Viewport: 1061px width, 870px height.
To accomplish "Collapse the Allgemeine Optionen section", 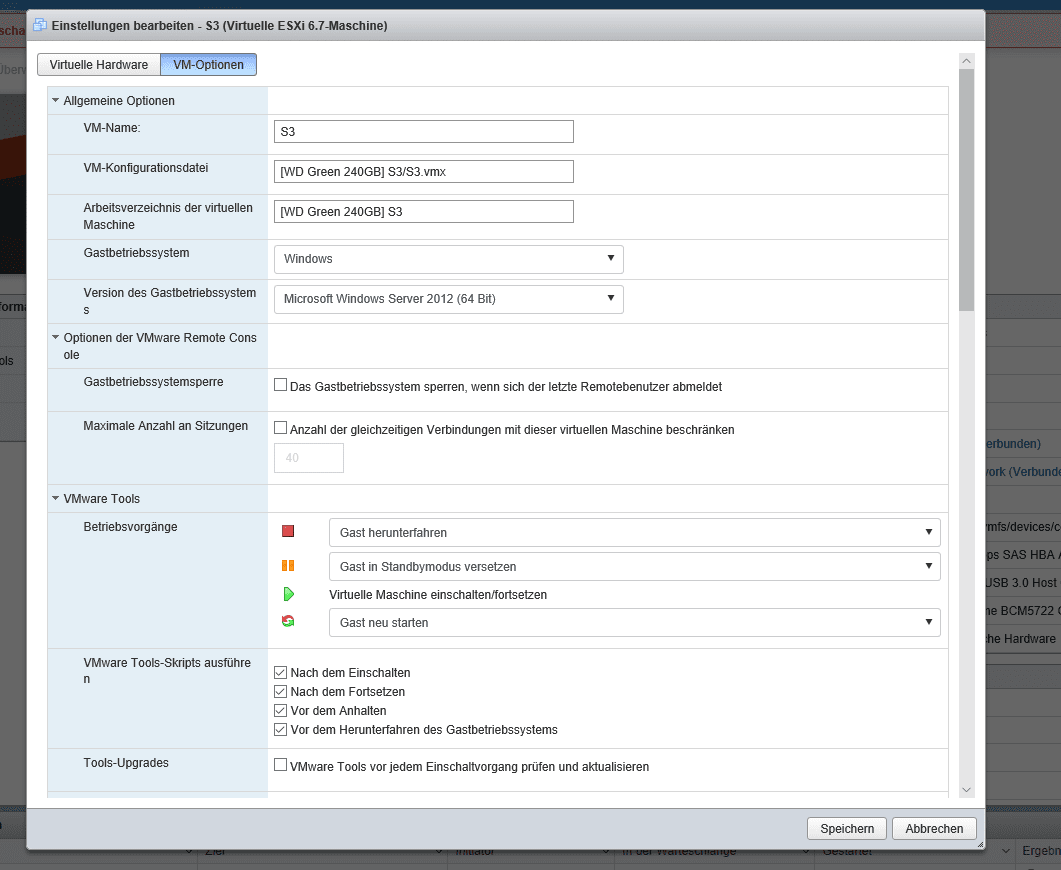I will (56, 100).
